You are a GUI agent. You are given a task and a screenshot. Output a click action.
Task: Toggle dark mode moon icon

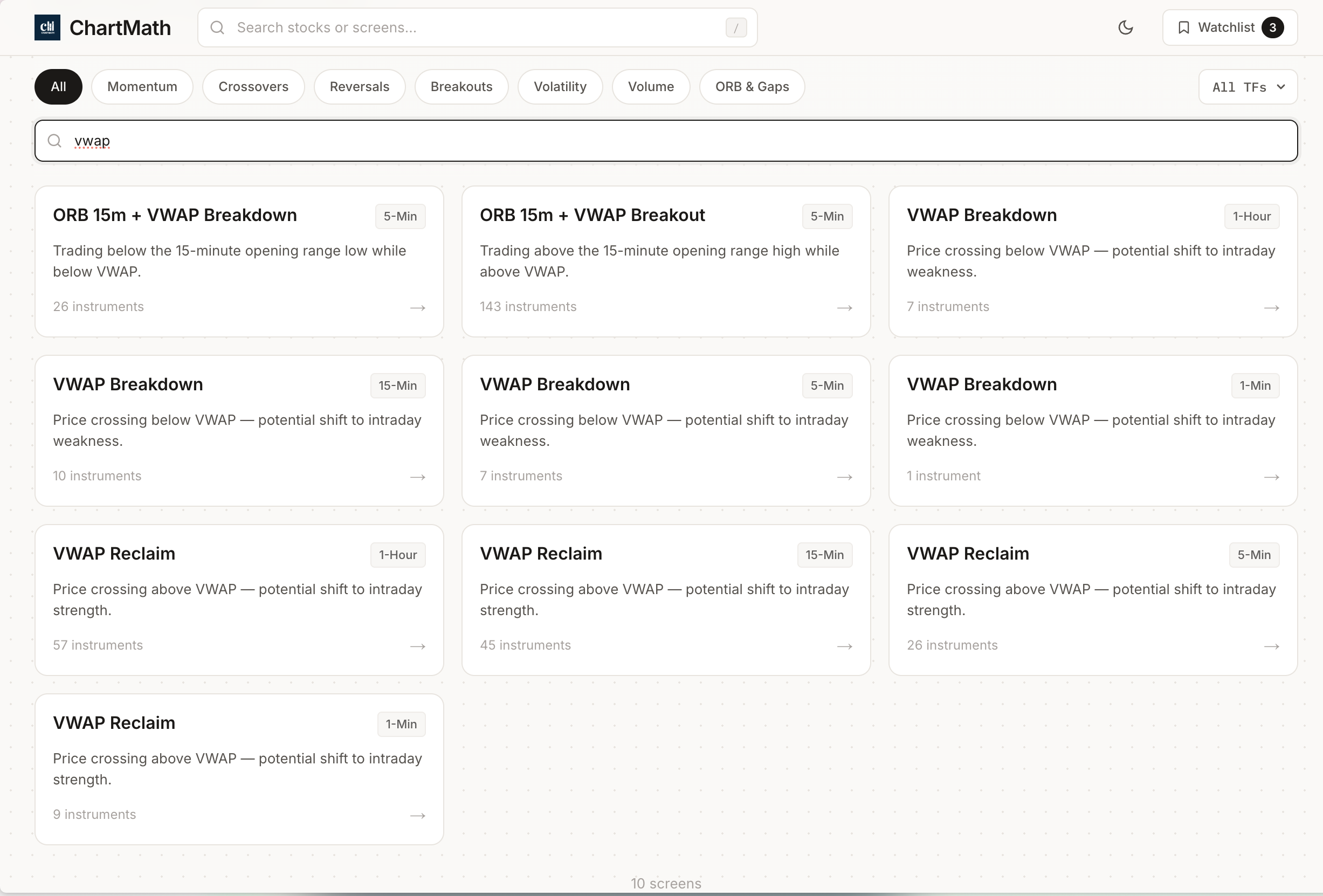1126,27
